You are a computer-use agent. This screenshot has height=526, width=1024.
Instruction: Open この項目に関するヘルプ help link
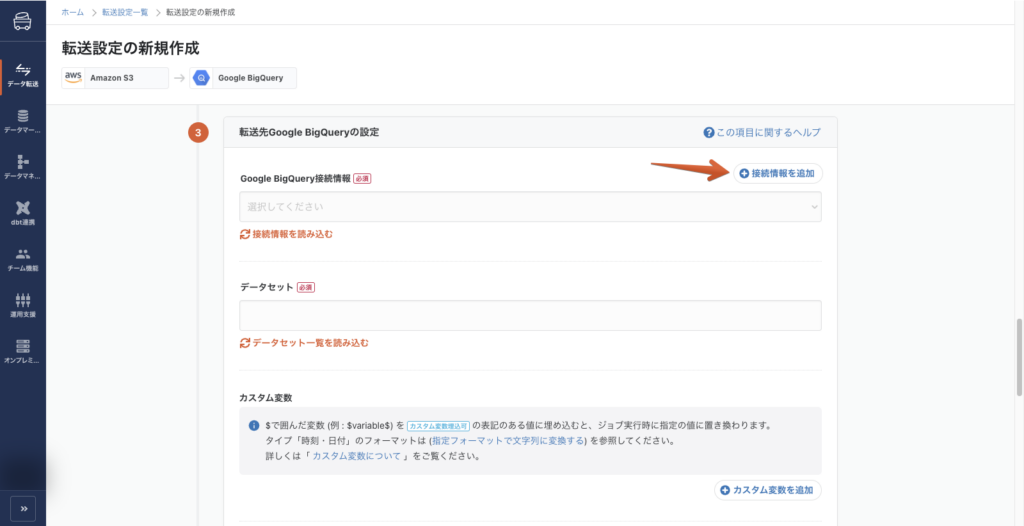(x=762, y=132)
